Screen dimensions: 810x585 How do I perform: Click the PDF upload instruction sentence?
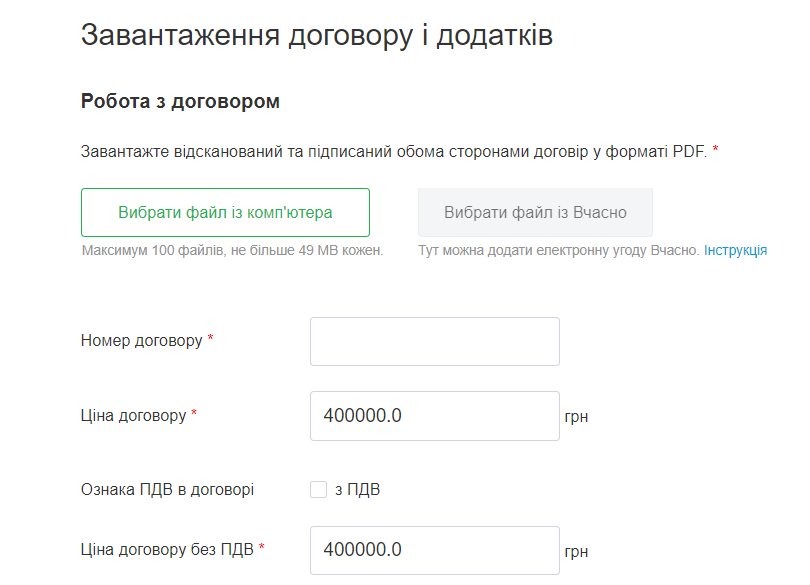(394, 152)
